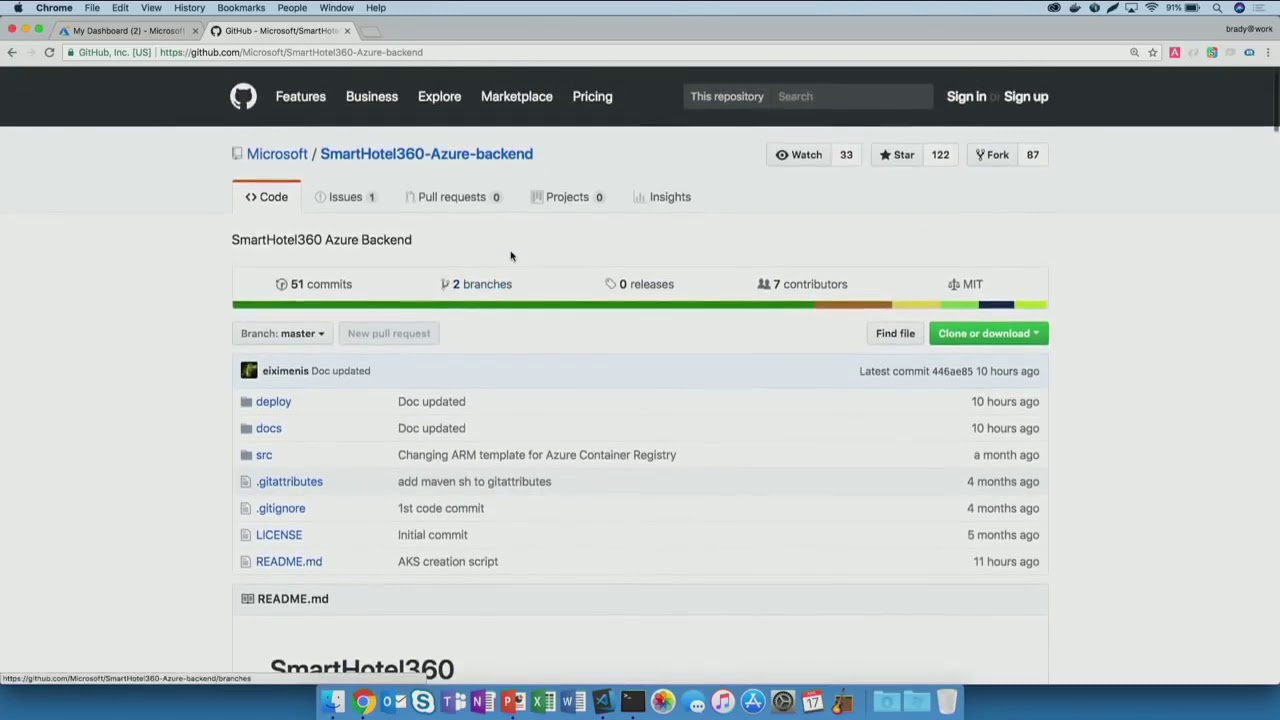Select the Code tab
The height and width of the screenshot is (720, 1280).
266,197
